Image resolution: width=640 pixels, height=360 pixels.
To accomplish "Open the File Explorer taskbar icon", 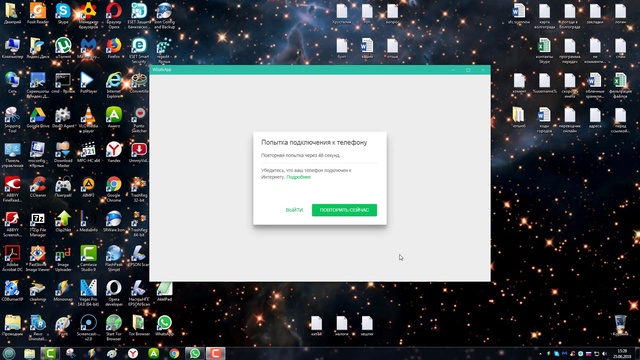I will 29,353.
